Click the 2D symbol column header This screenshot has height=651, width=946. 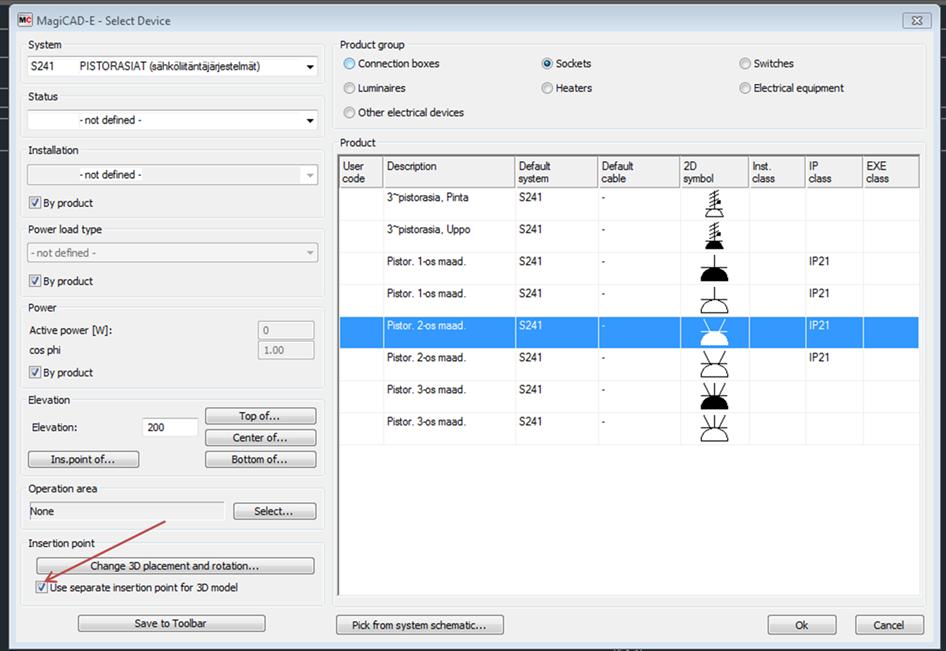[714, 172]
